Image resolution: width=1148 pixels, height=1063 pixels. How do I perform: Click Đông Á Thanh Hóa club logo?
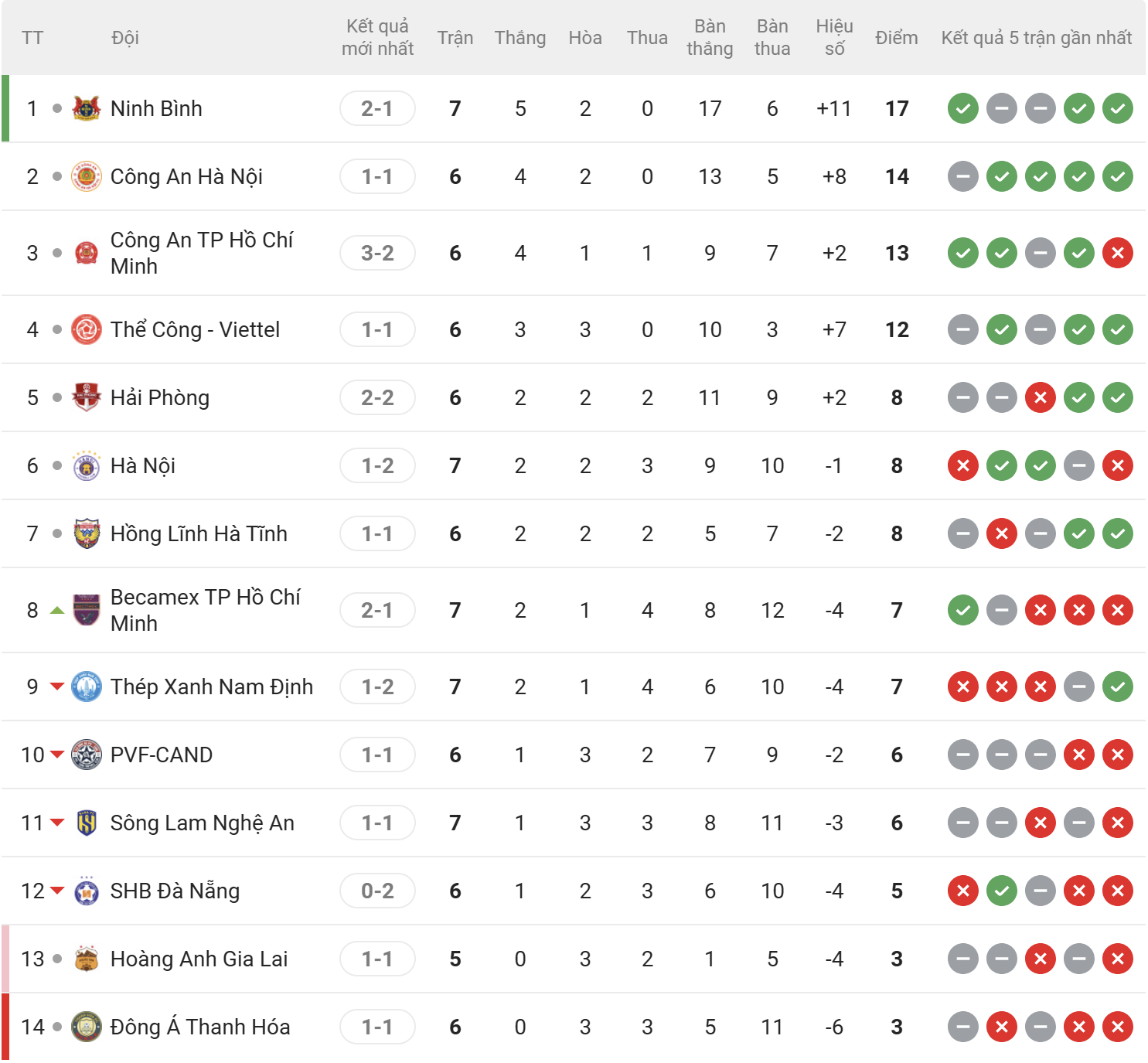[x=87, y=1027]
